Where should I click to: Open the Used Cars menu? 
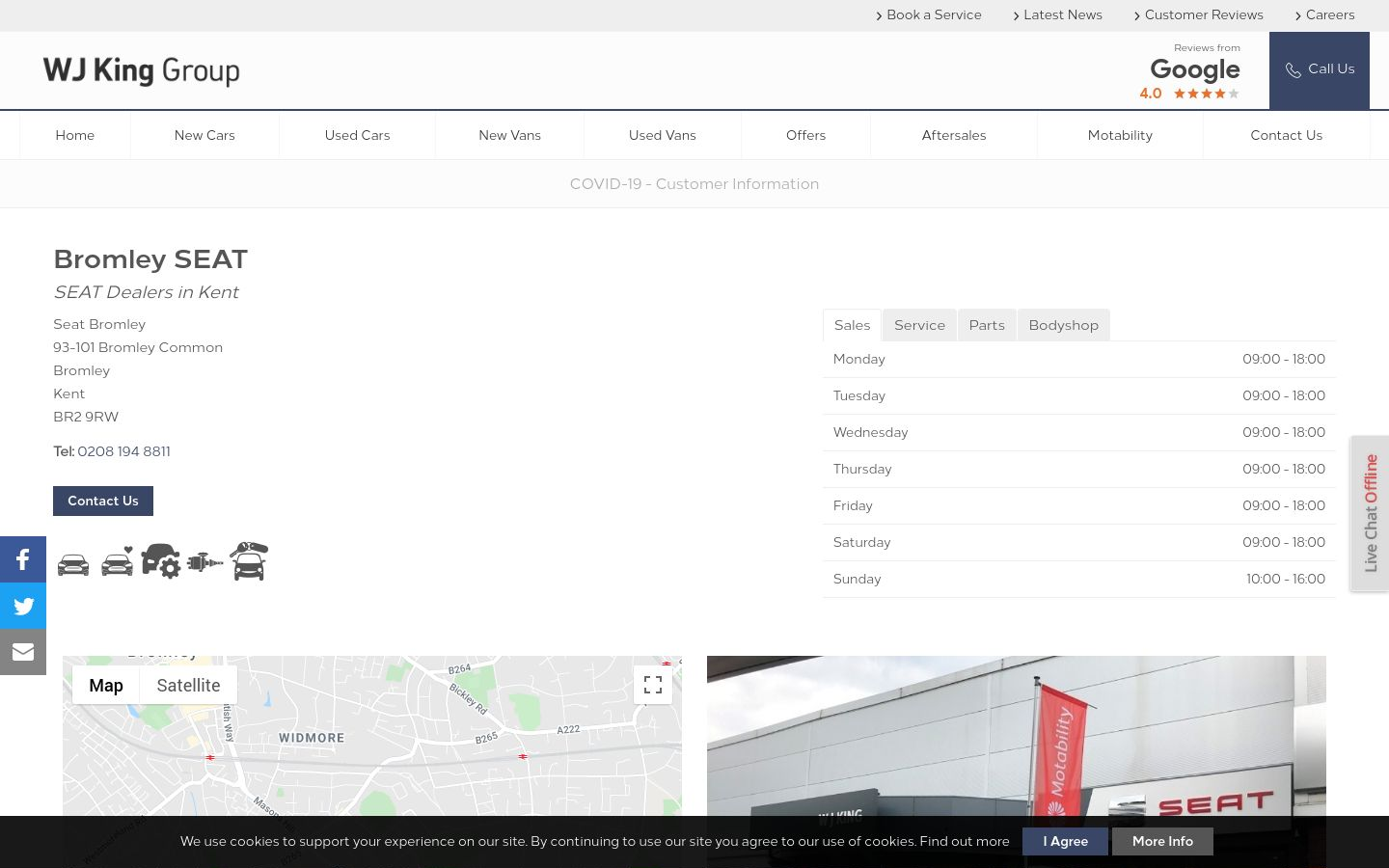[x=357, y=135]
